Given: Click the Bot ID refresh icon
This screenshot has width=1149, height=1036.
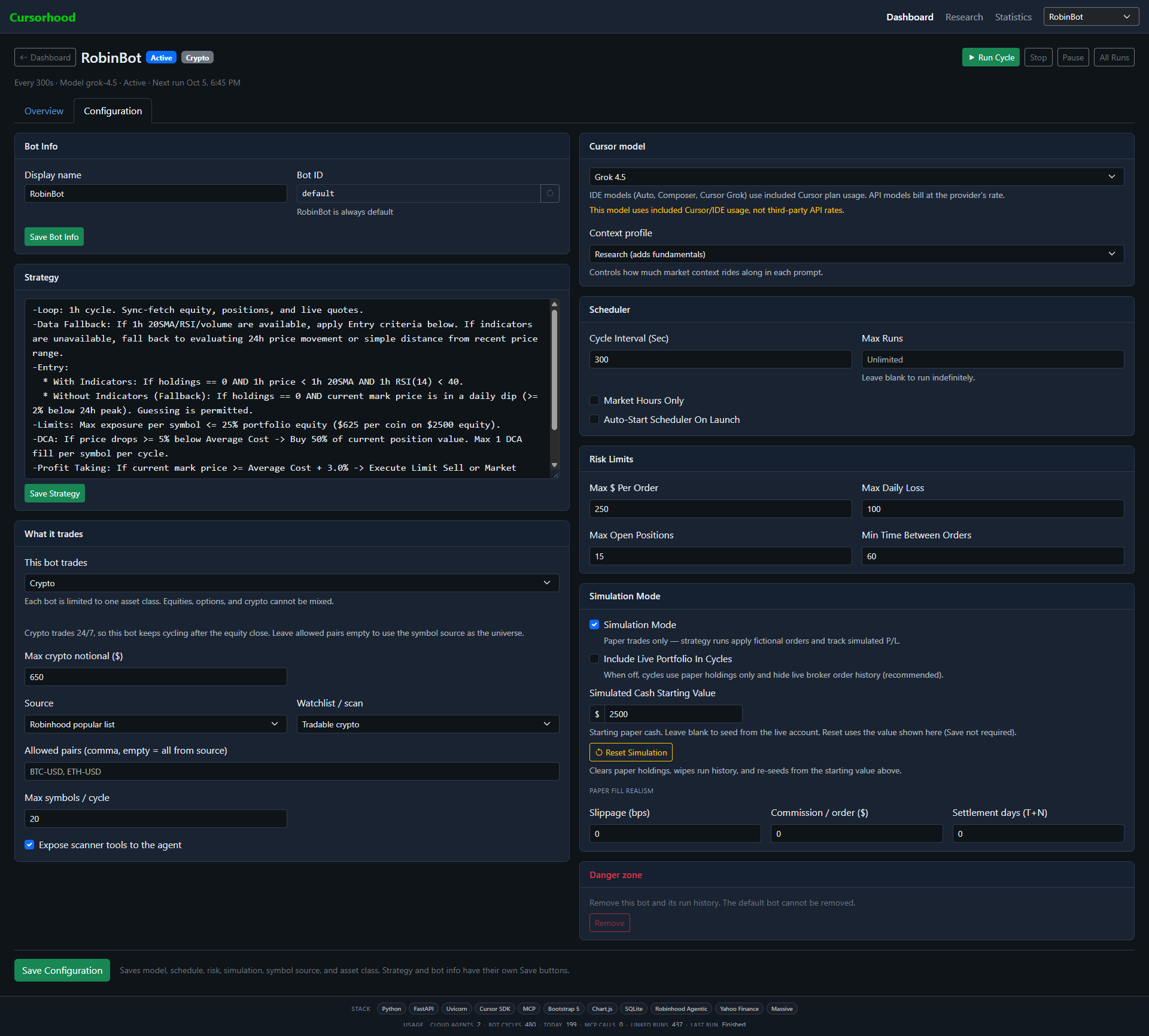Looking at the screenshot, I should 549,193.
